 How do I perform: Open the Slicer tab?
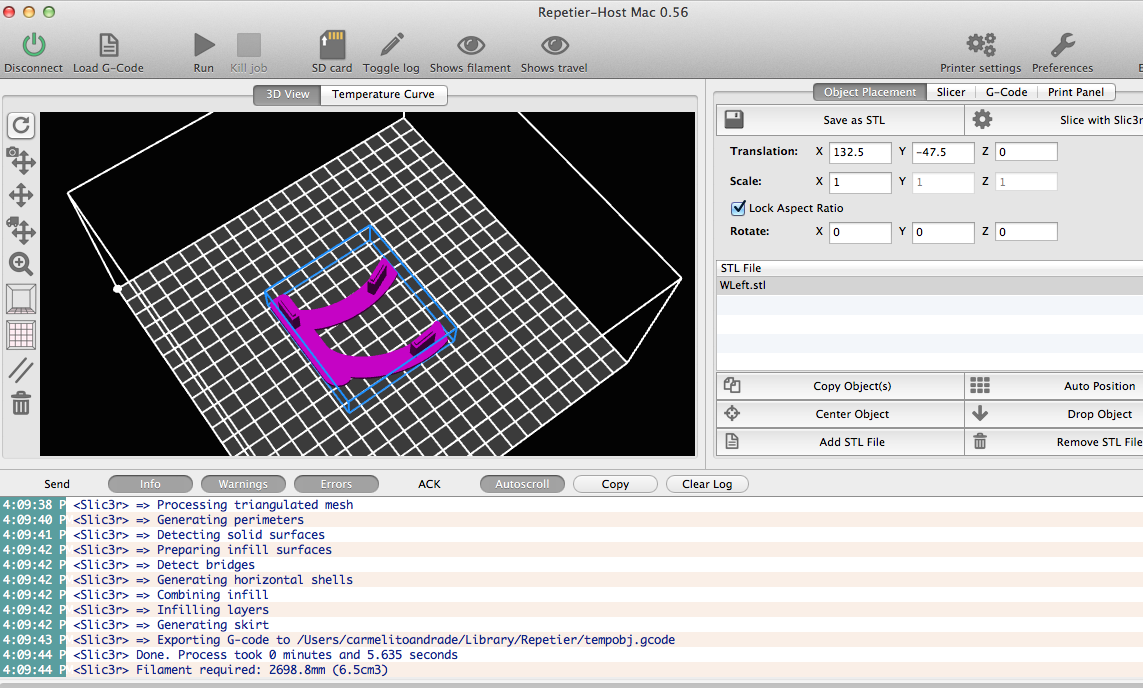[x=951, y=92]
